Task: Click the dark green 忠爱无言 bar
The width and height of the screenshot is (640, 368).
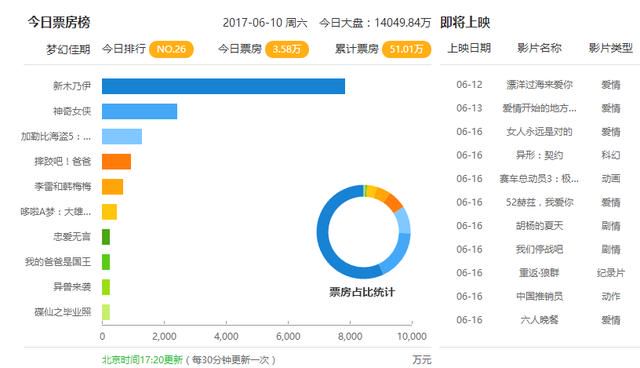Action: point(106,237)
